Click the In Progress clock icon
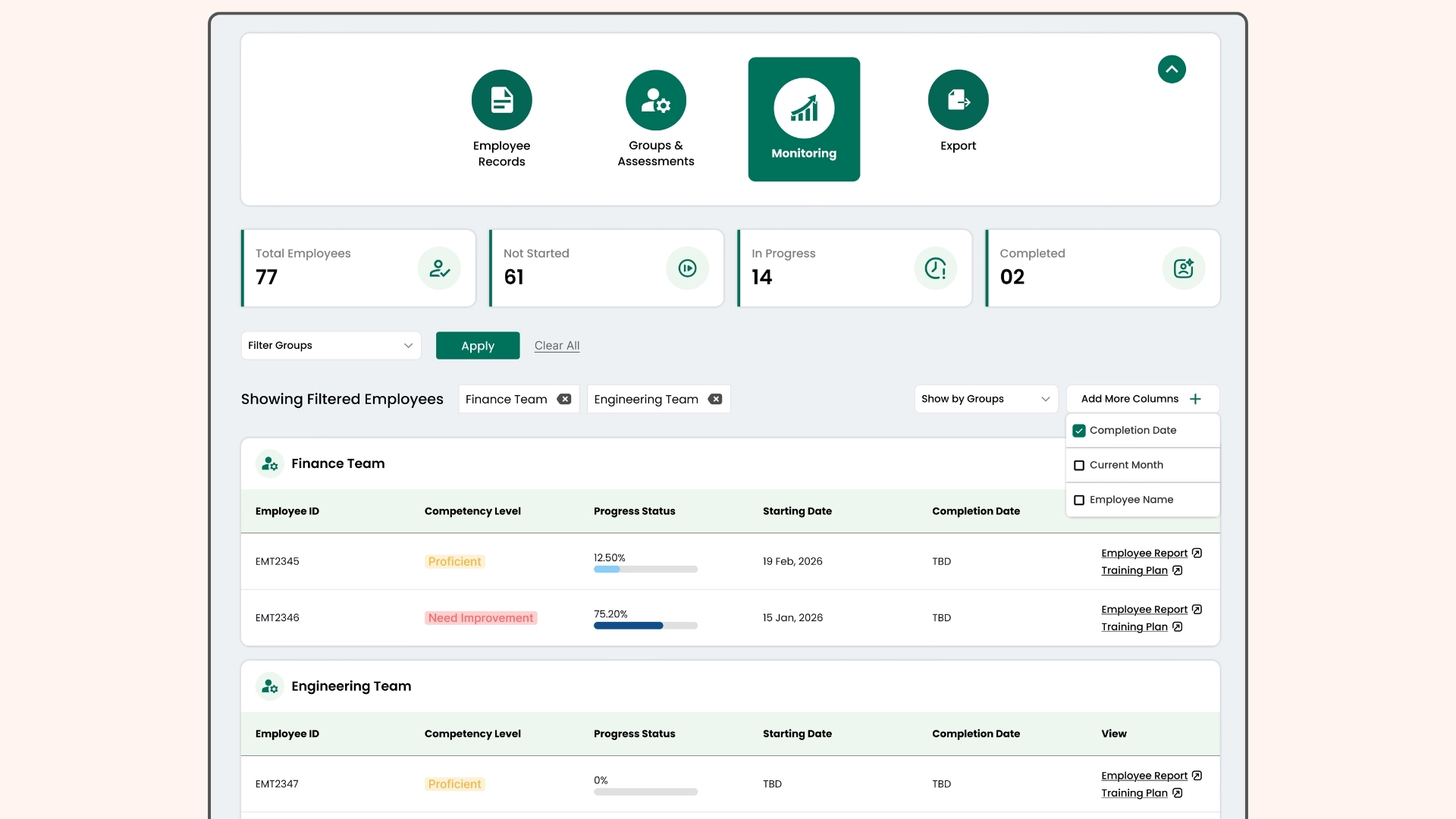This screenshot has height=819, width=1456. (x=935, y=268)
